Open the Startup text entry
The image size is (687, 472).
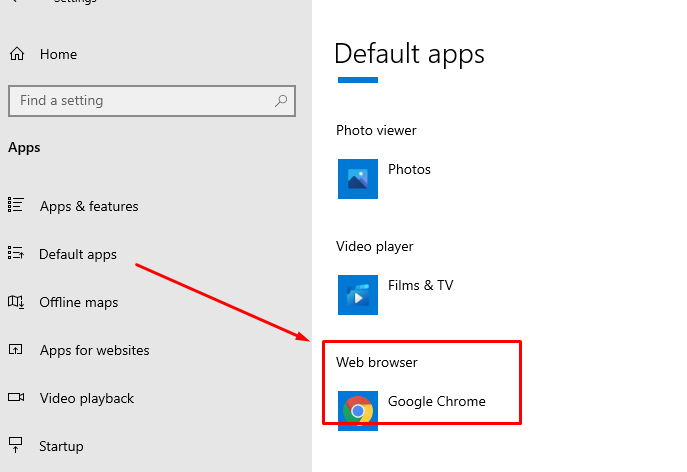(61, 446)
